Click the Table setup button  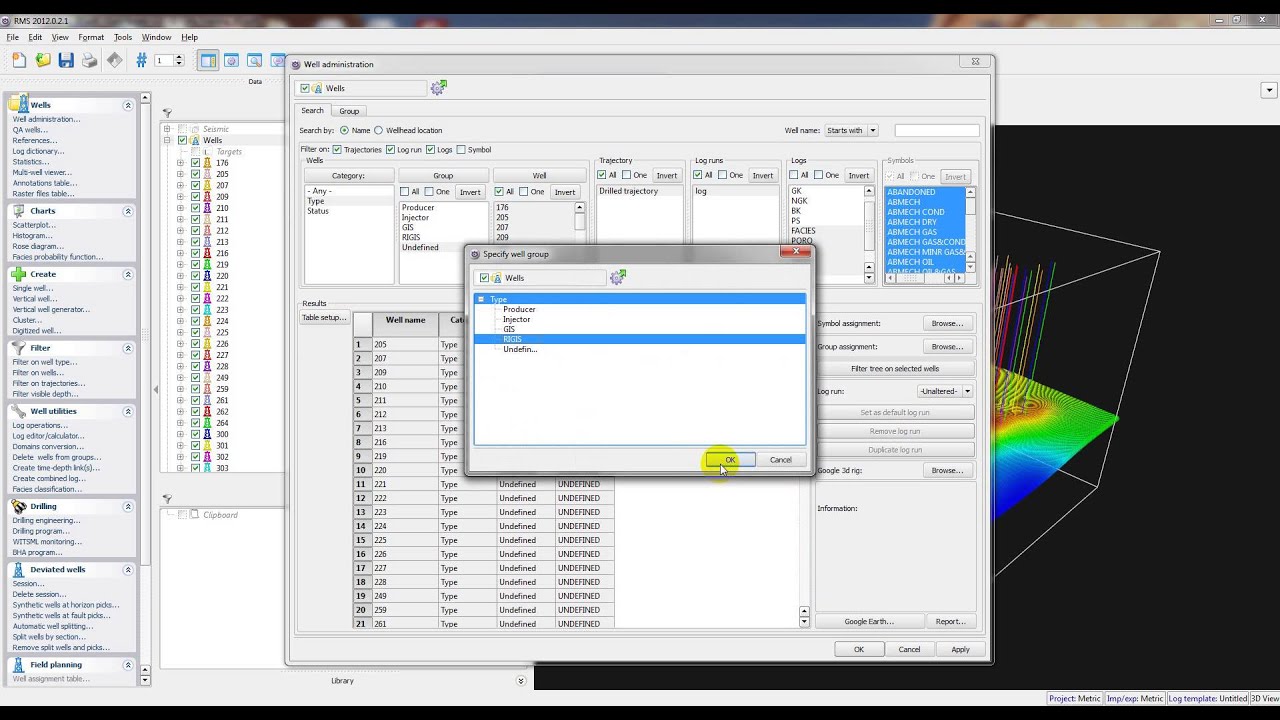pos(324,317)
